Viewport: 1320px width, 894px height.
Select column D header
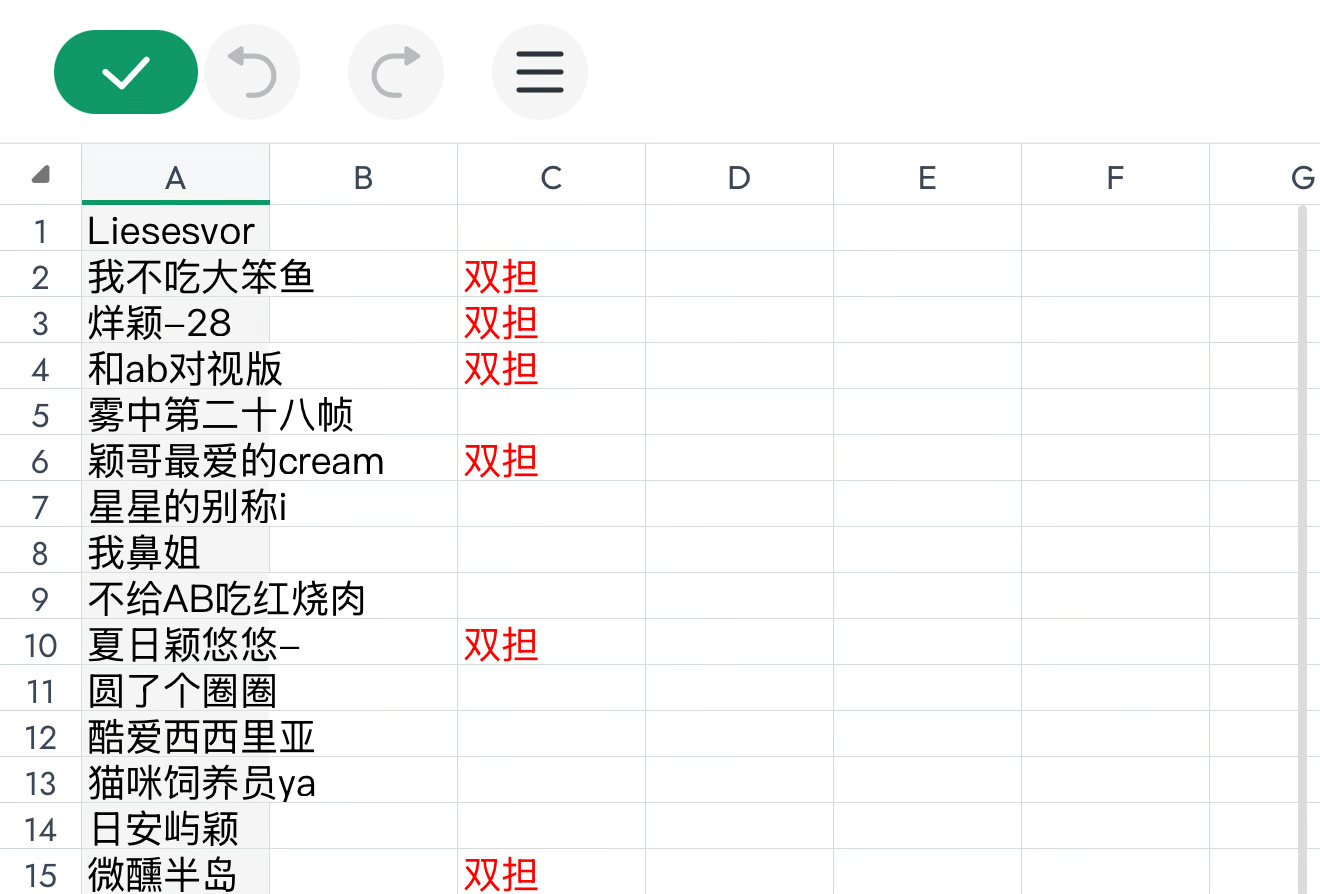click(x=739, y=176)
